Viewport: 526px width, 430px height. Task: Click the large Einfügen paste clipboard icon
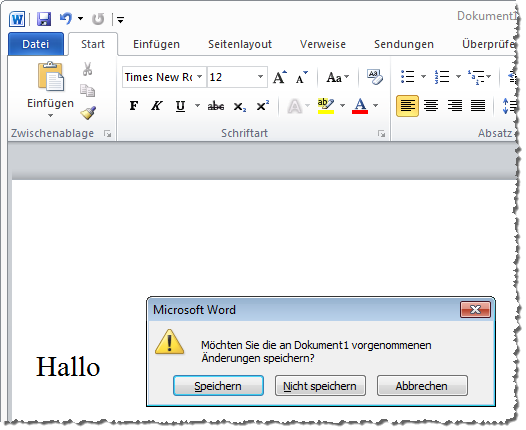coord(50,77)
